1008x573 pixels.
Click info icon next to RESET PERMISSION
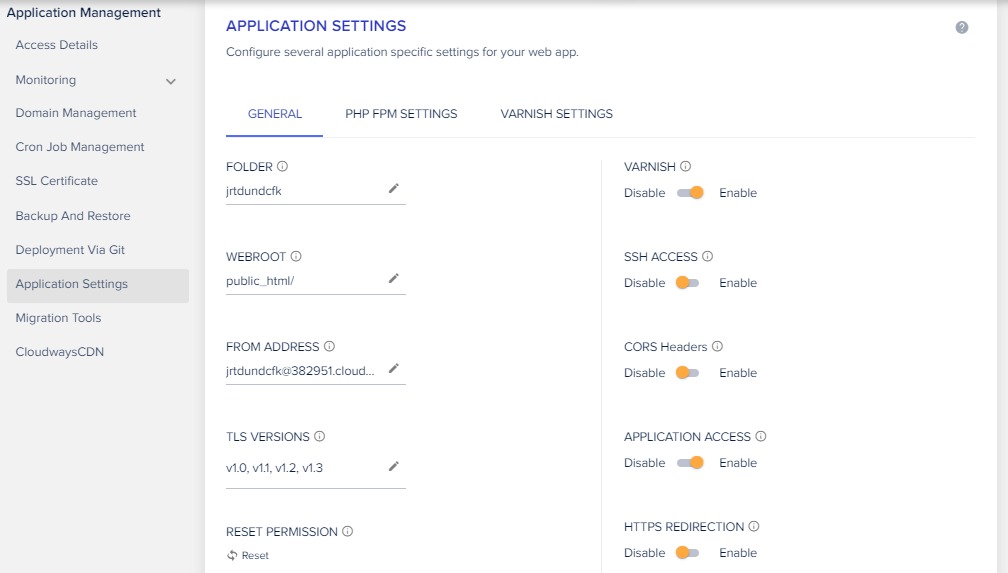coord(348,531)
